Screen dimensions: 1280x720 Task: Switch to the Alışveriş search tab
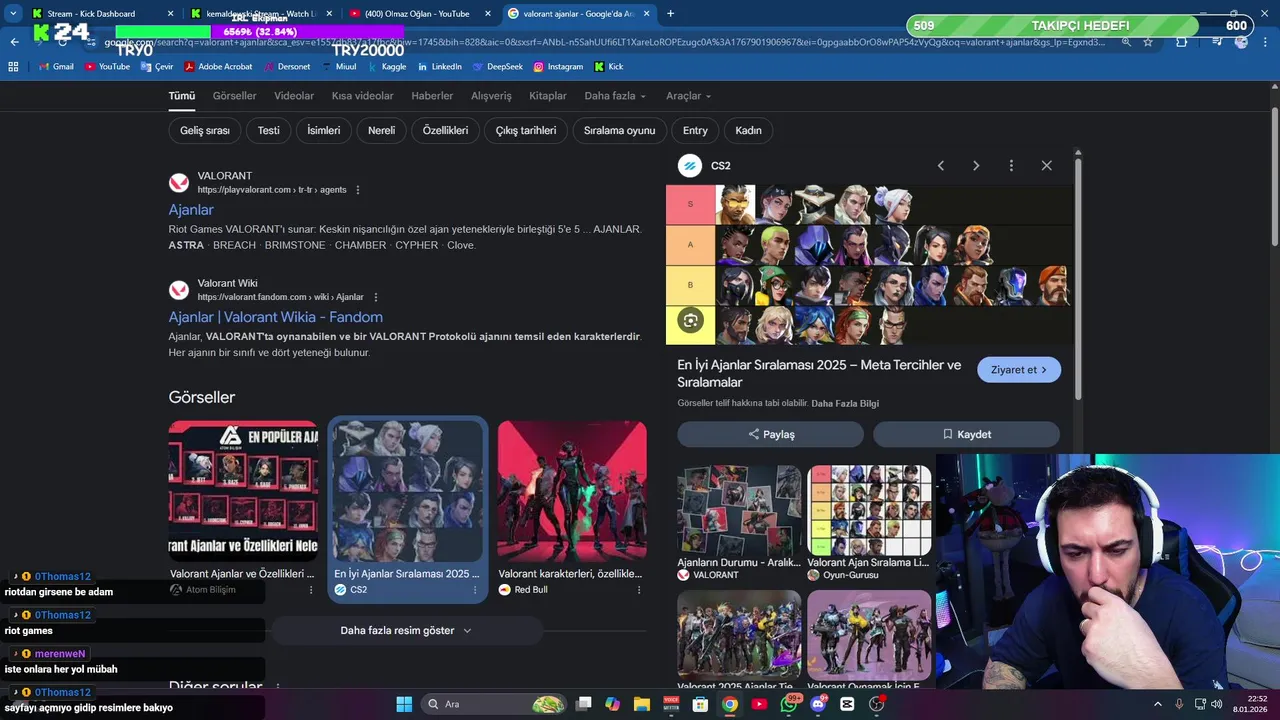click(x=491, y=96)
